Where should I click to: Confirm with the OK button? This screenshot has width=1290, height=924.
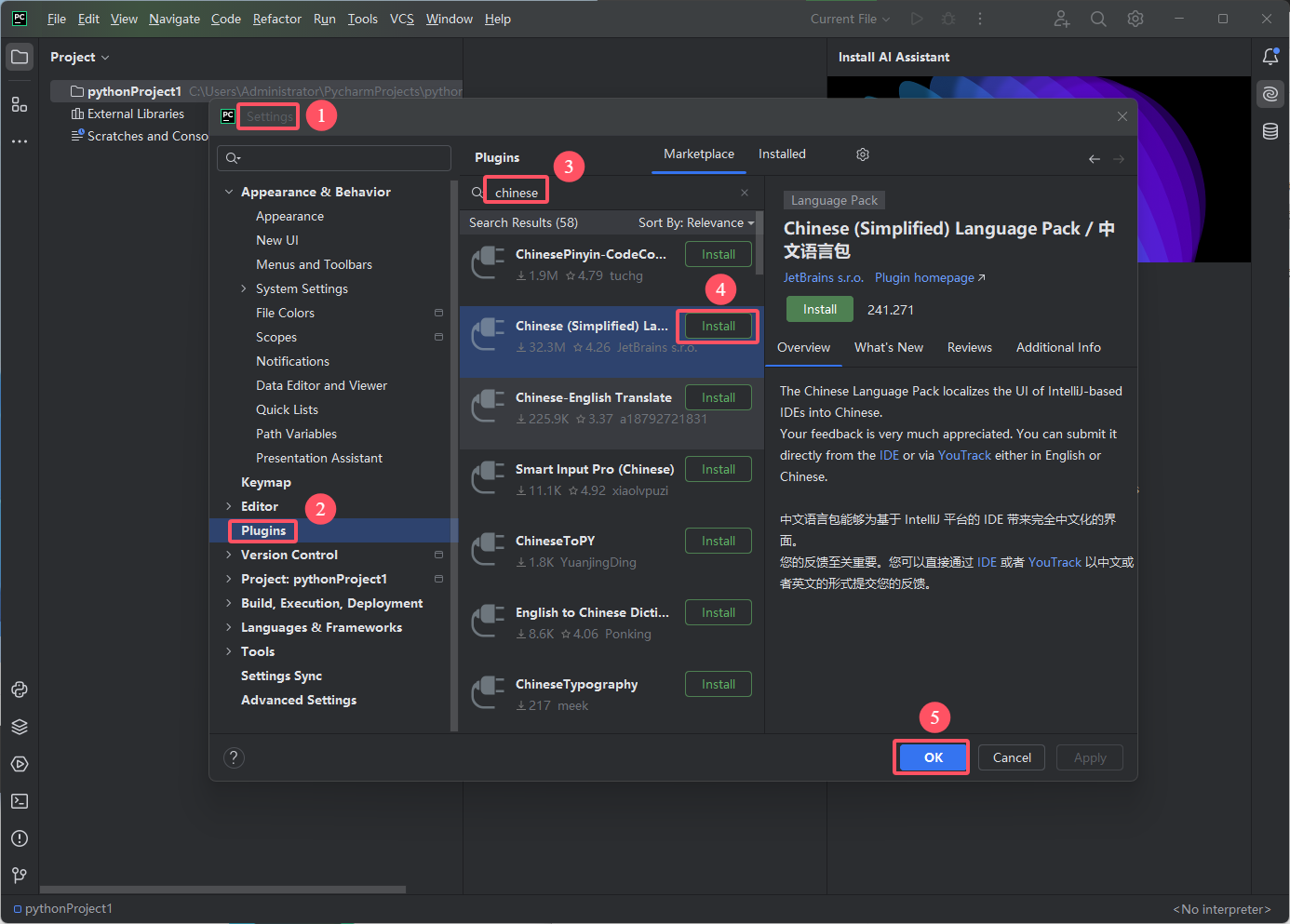point(934,757)
